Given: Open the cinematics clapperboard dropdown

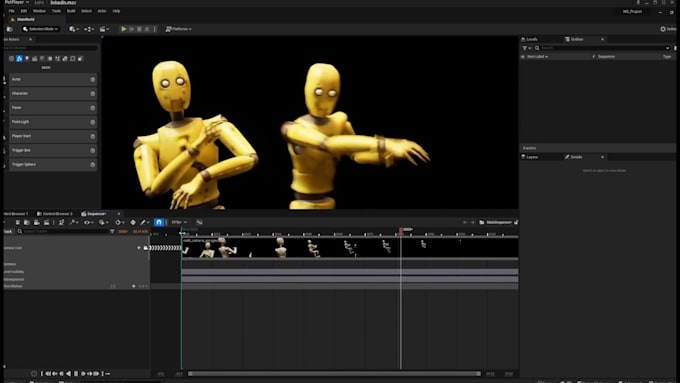Looking at the screenshot, I should (104, 29).
